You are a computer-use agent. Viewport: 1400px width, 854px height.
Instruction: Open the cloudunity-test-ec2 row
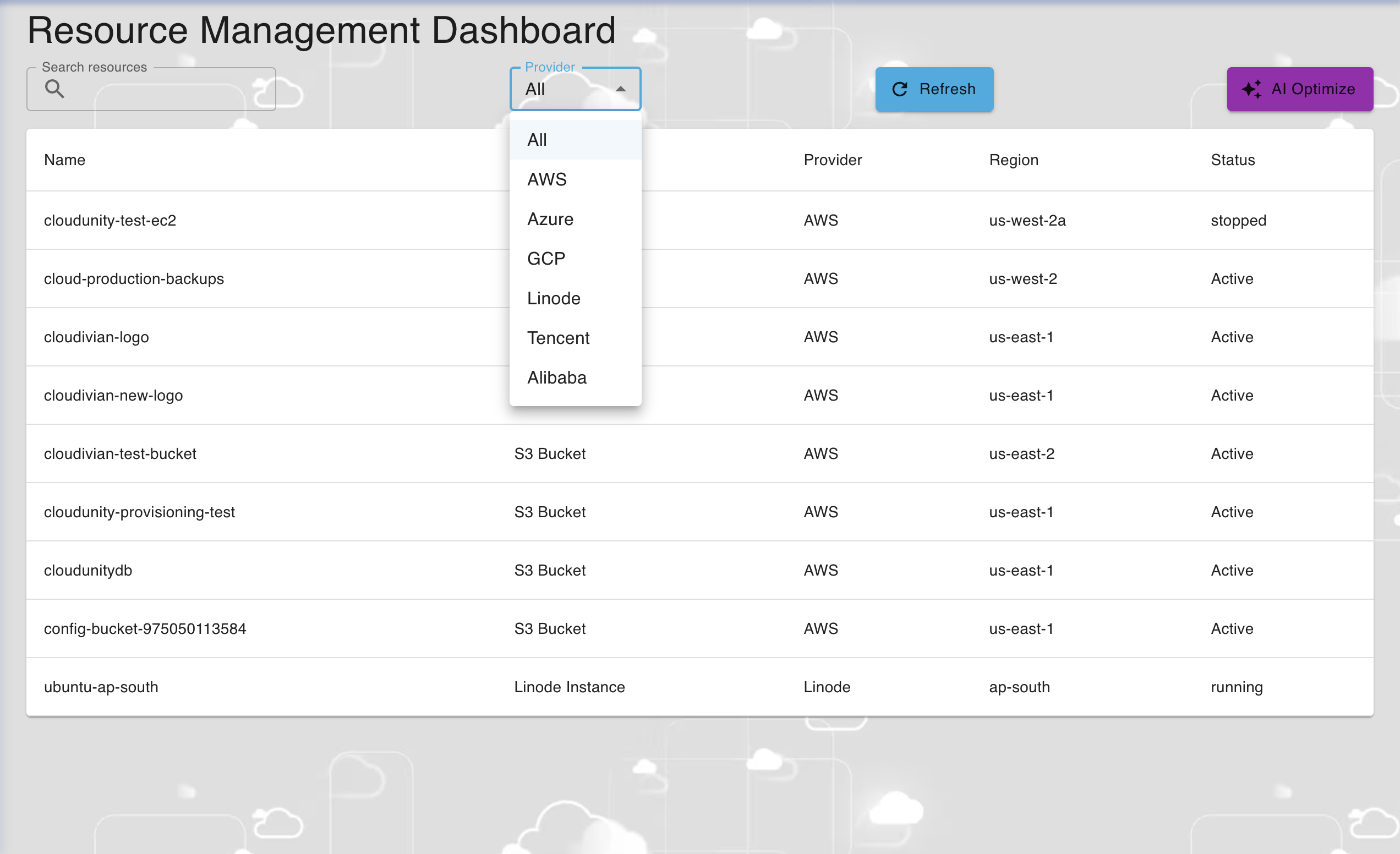(x=110, y=221)
